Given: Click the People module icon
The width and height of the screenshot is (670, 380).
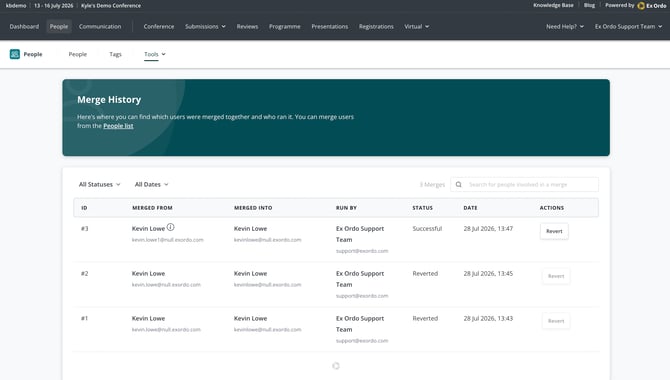Looking at the screenshot, I should (15, 54).
